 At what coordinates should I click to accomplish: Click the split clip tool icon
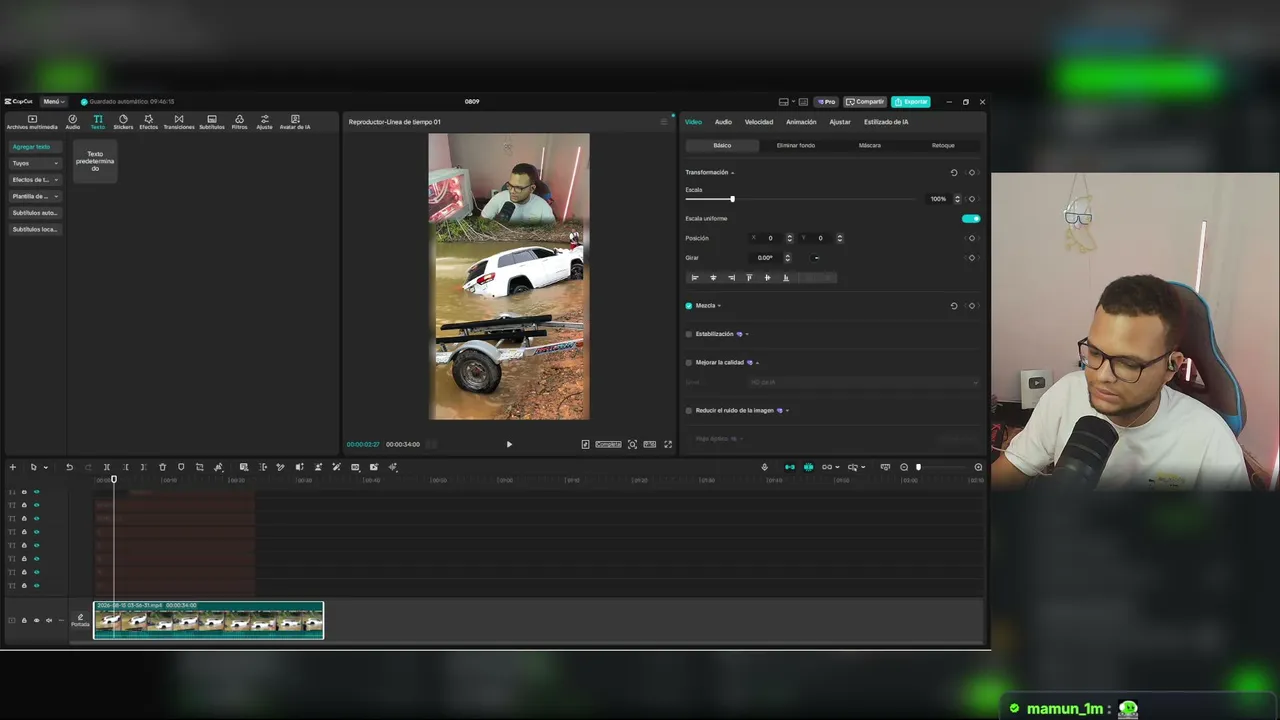107,467
